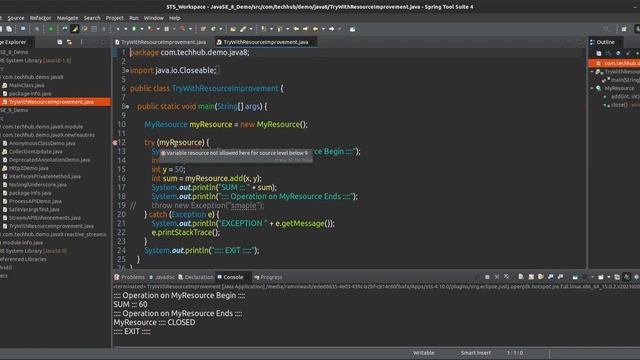Select CollectionUpdate.java file
Viewport: 640px width, 360px height.
pyautogui.click(x=36, y=151)
